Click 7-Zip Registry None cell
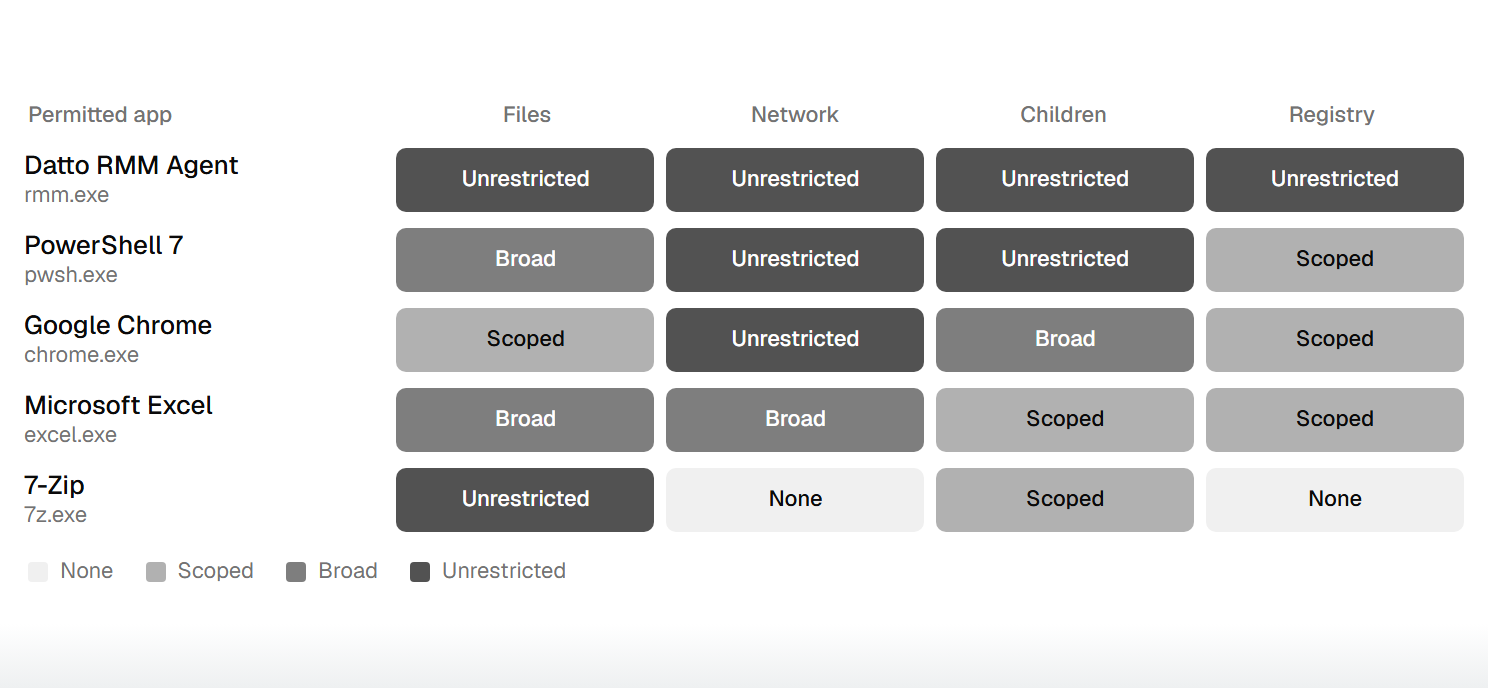Screen dimensions: 1488x688 pyautogui.click(x=1335, y=500)
